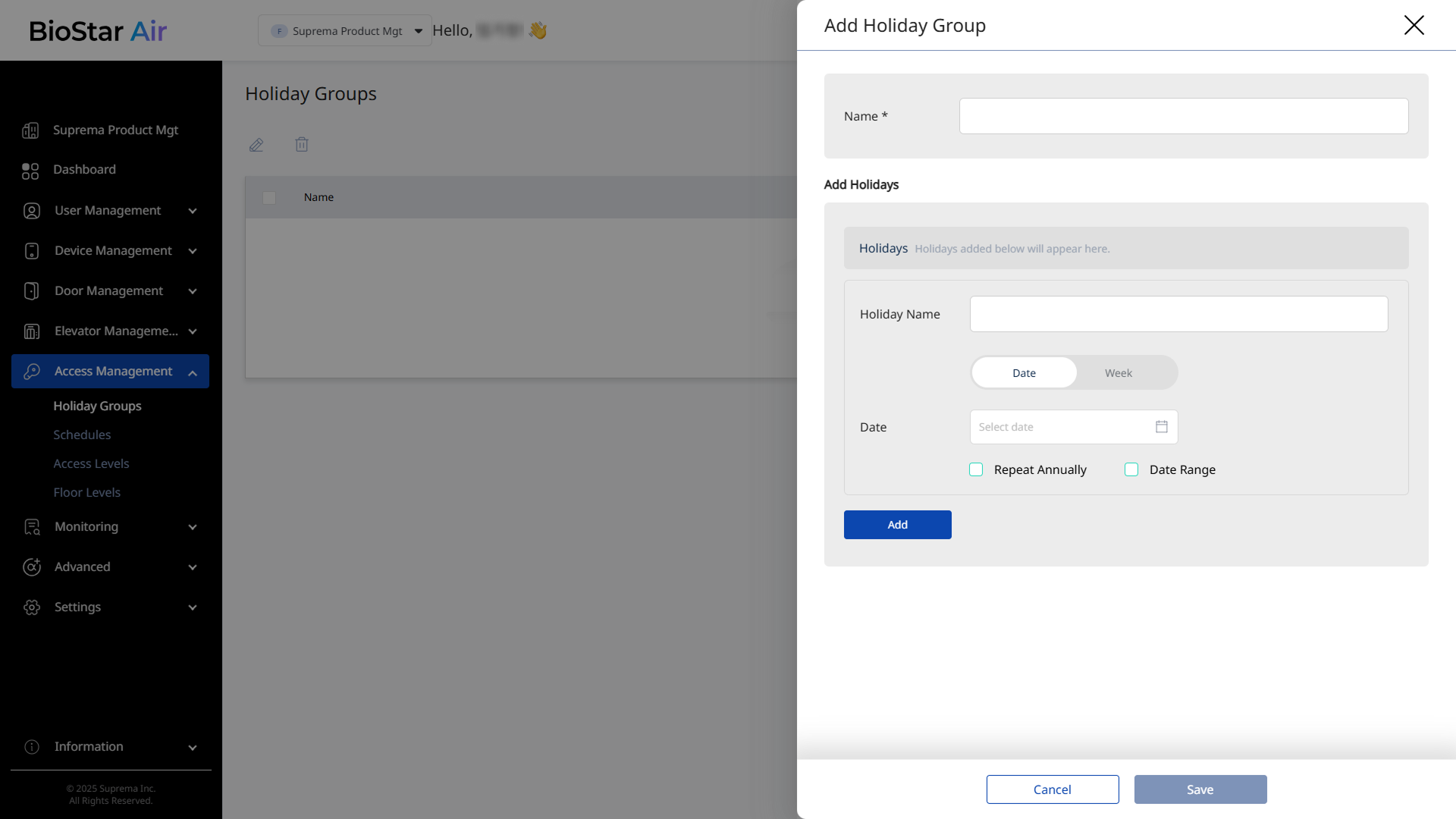Click the calendar icon in Date field

(1161, 427)
